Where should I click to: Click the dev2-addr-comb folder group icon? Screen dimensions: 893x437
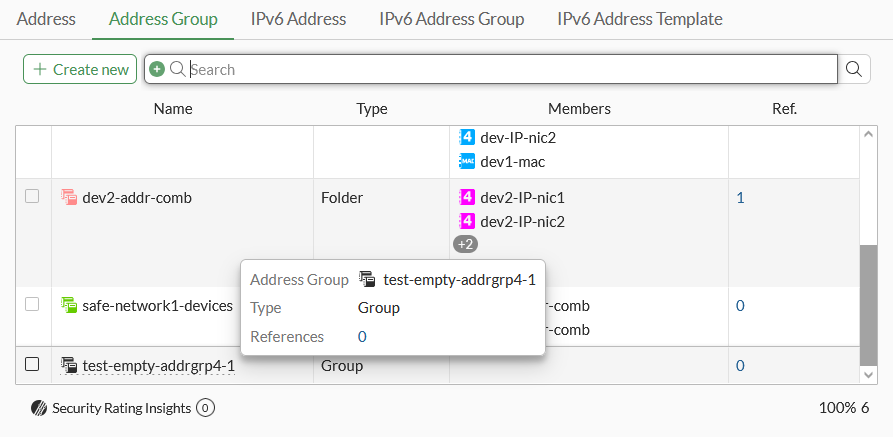click(69, 197)
